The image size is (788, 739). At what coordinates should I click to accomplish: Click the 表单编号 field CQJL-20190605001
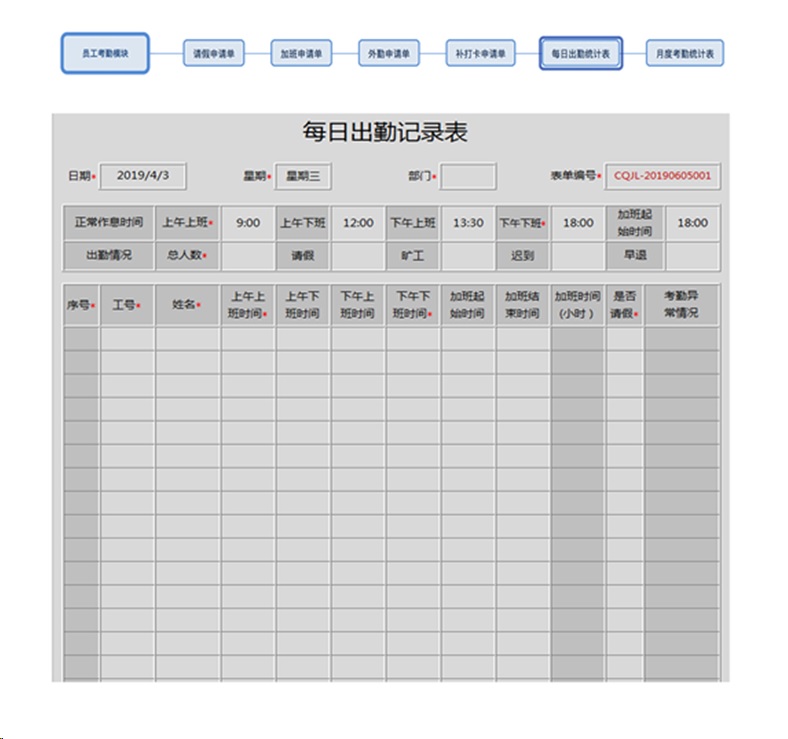[663, 176]
